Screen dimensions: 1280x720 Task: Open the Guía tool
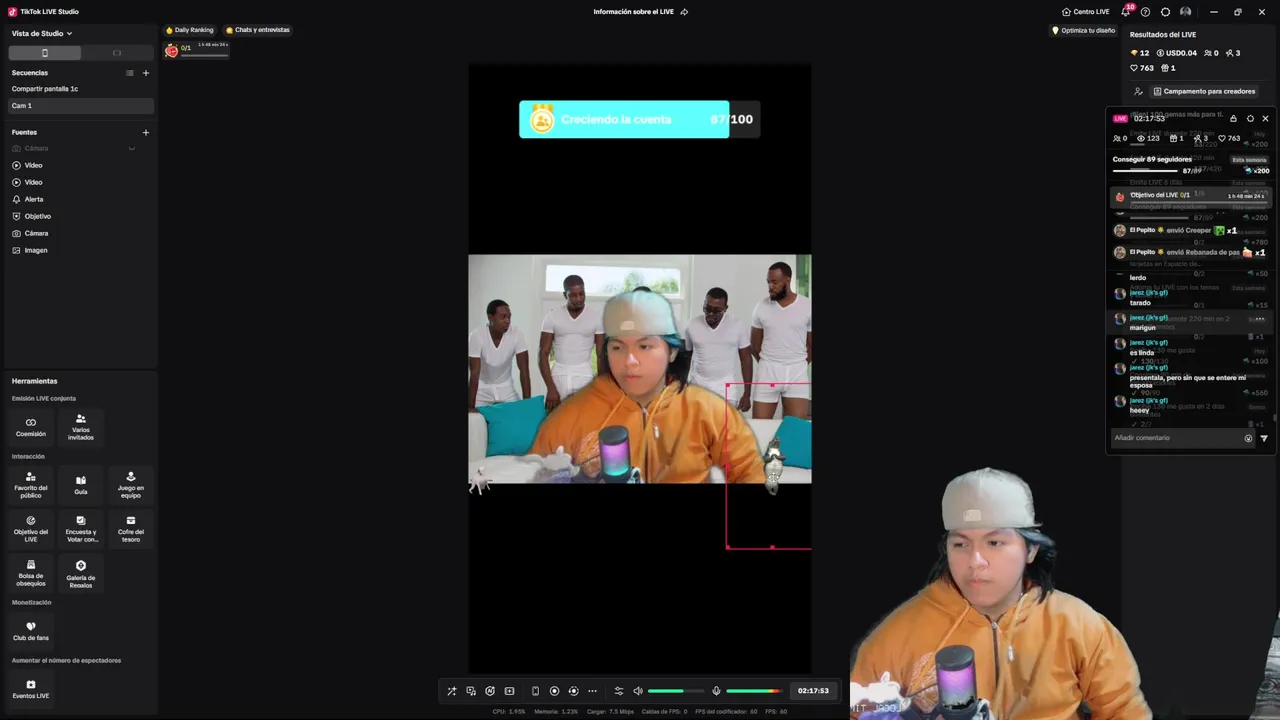click(x=81, y=485)
